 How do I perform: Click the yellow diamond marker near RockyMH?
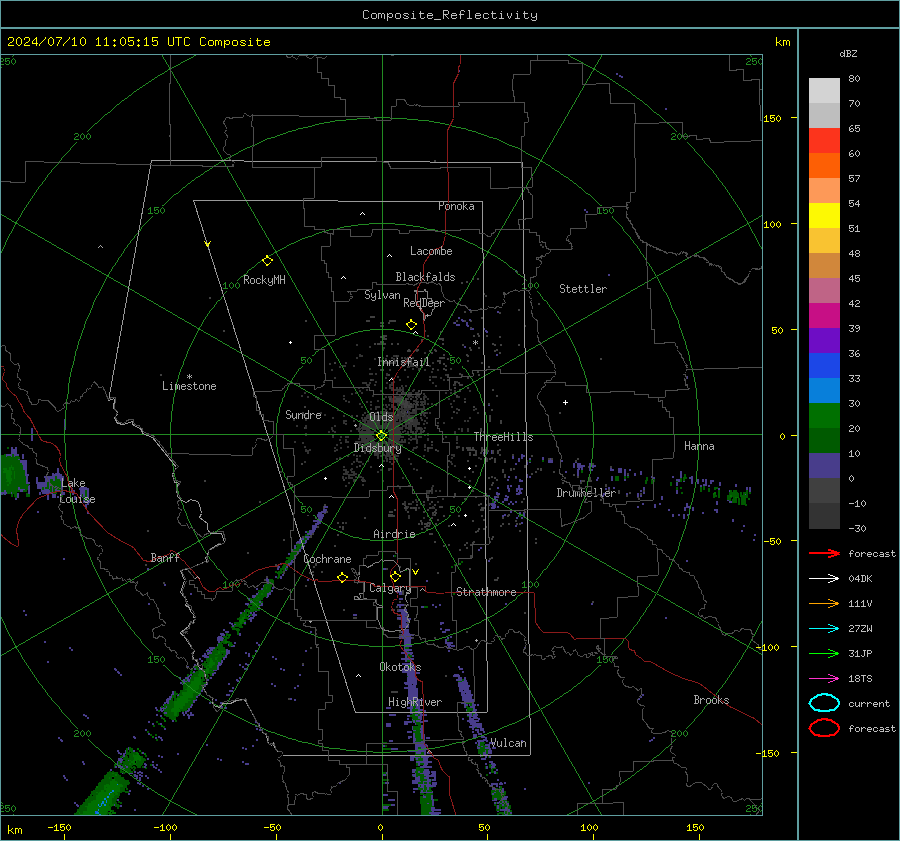pos(267,261)
